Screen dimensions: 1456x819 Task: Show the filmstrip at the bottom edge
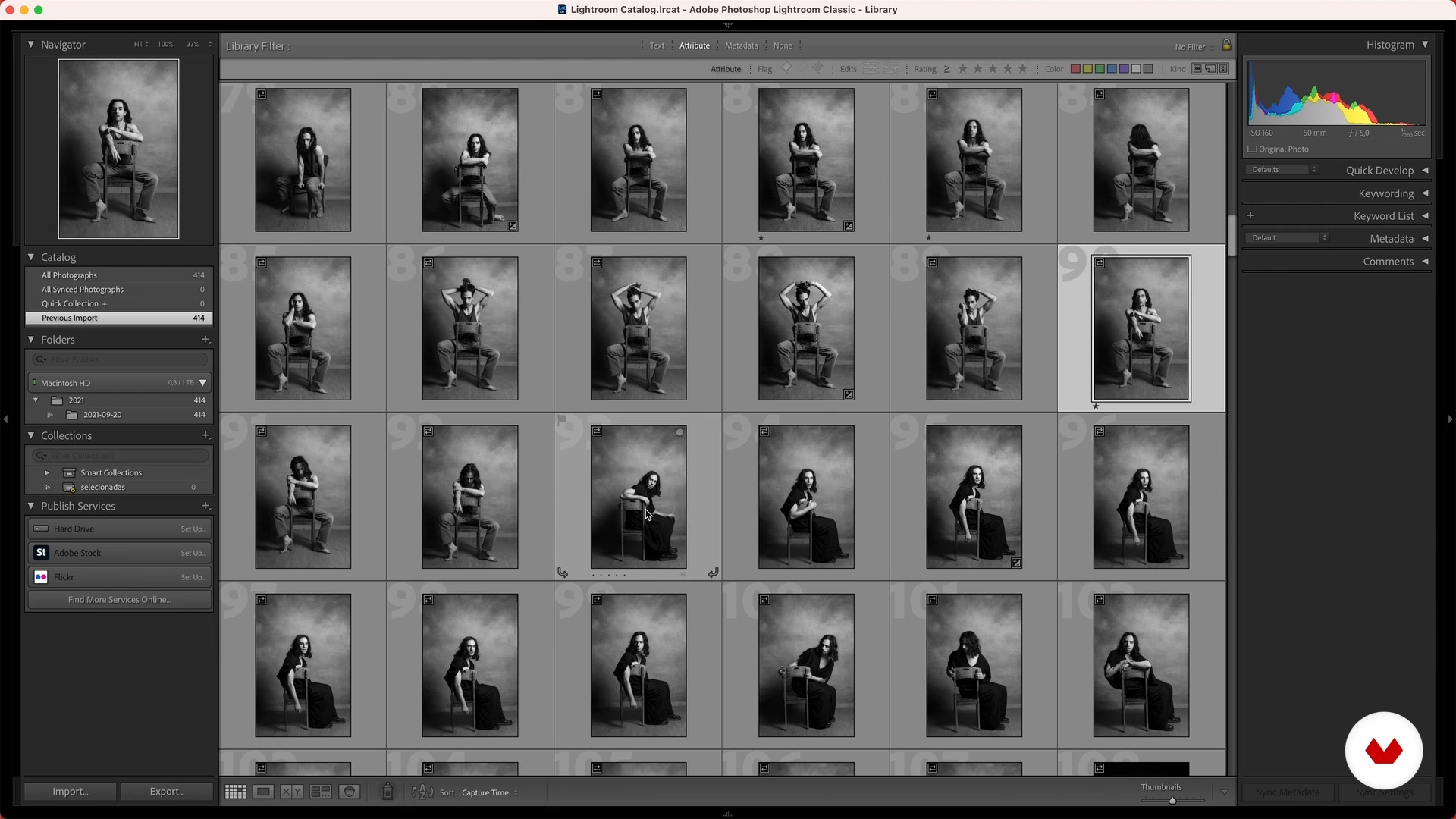pyautogui.click(x=728, y=814)
